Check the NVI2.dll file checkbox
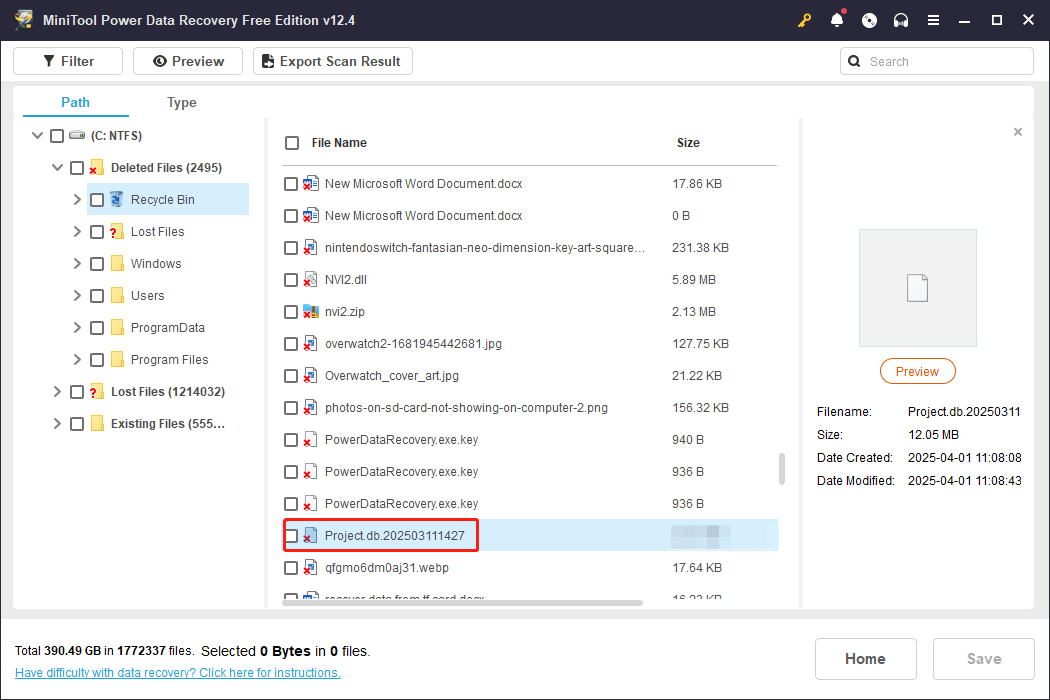 pos(291,280)
